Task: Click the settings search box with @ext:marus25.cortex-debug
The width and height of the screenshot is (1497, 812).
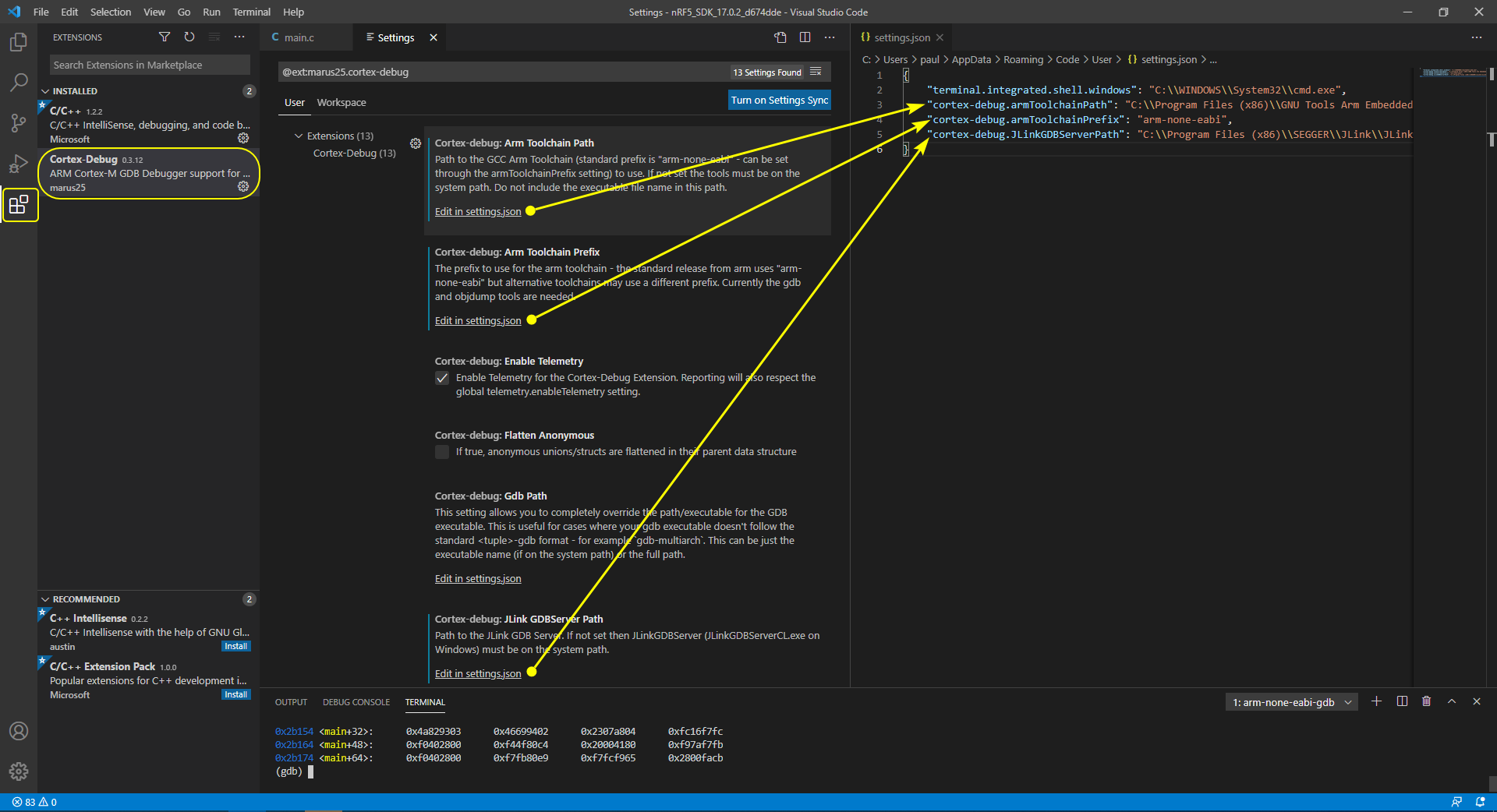Action: (x=503, y=72)
